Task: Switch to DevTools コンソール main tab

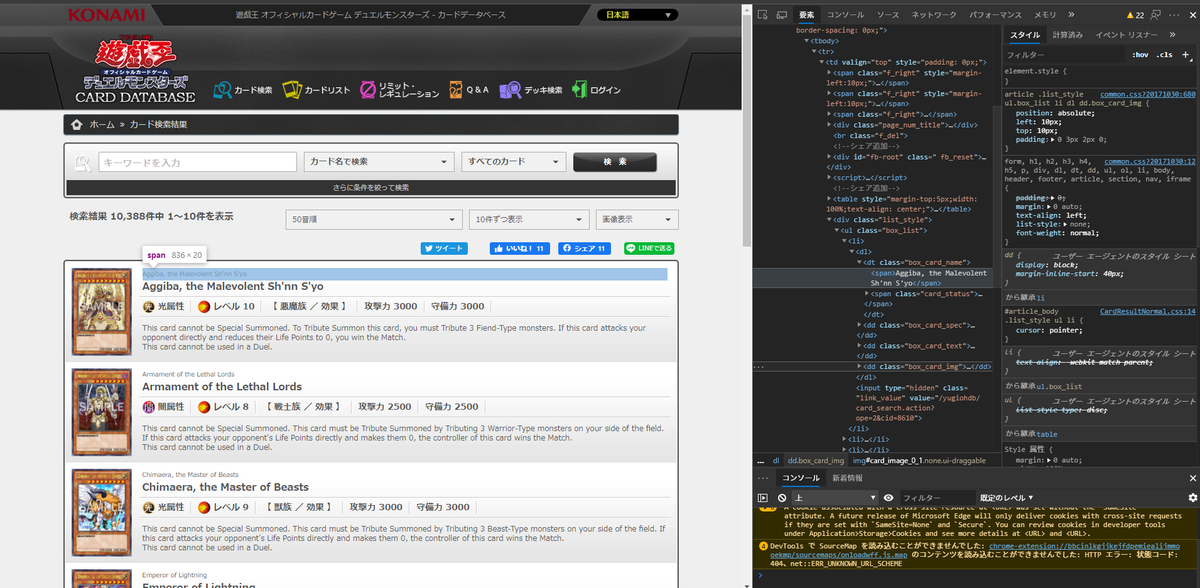Action: [x=845, y=15]
